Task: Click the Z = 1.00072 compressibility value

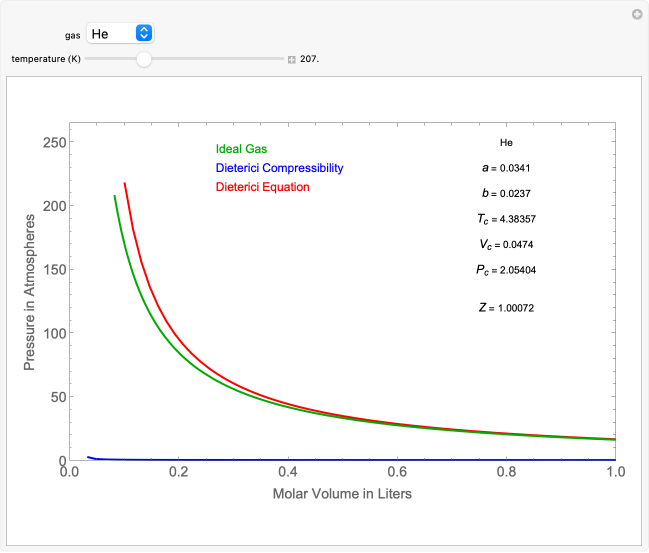Action: point(506,308)
